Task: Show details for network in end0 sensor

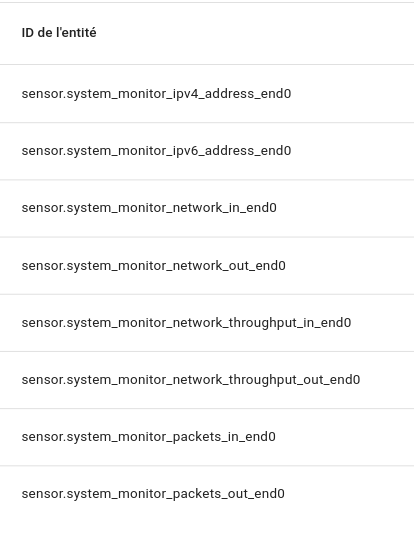Action: [x=149, y=208]
